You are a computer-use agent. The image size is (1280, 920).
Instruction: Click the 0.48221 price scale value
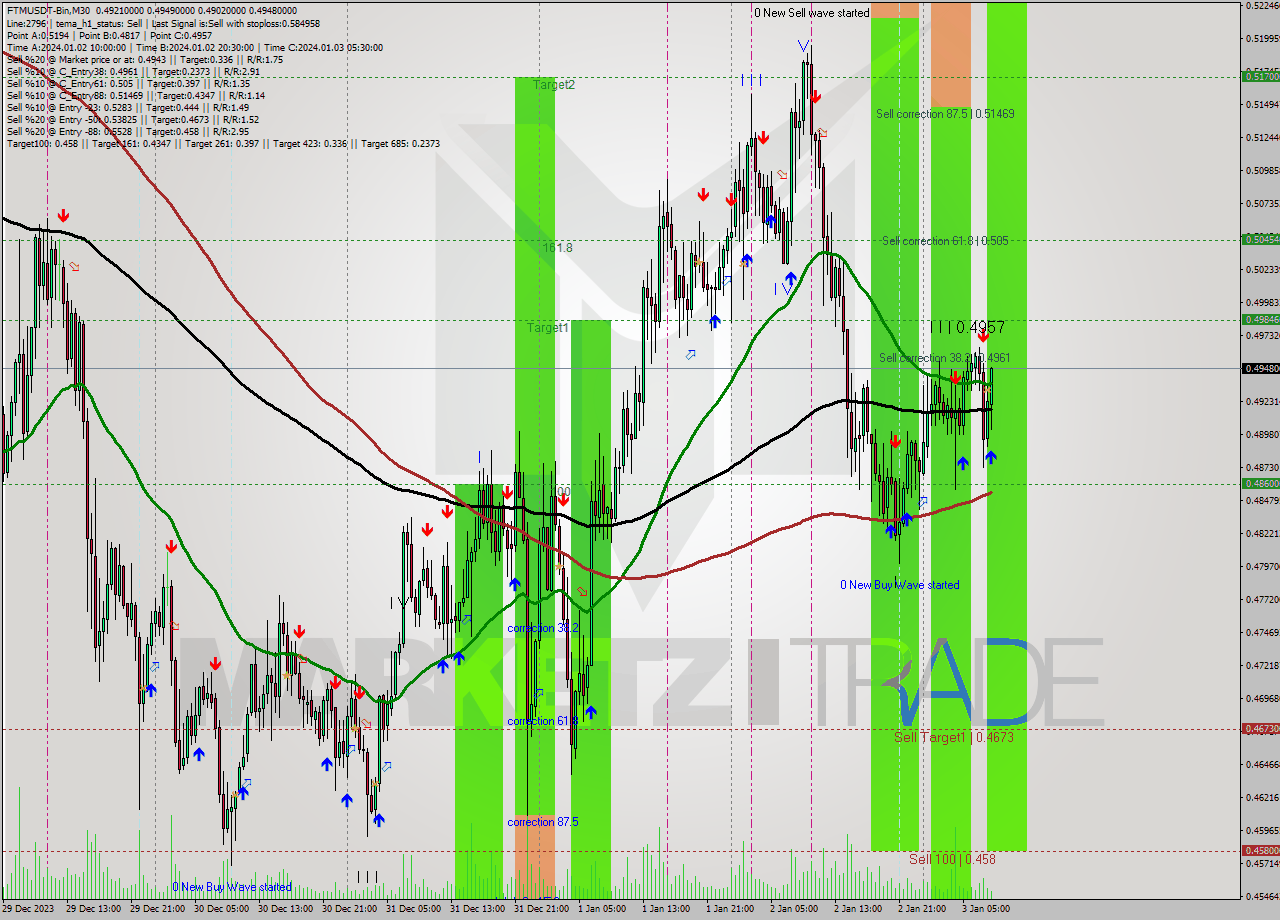click(x=1263, y=533)
